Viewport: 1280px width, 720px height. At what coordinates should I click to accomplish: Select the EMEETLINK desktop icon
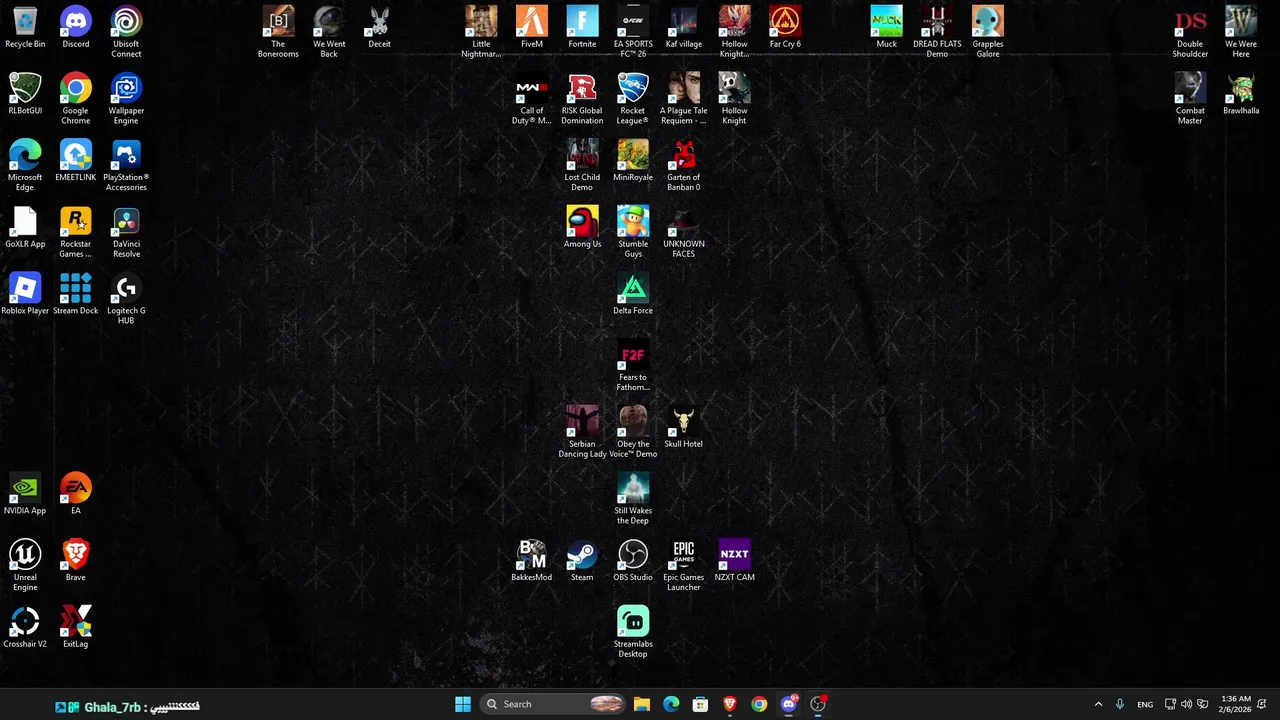[x=76, y=161]
